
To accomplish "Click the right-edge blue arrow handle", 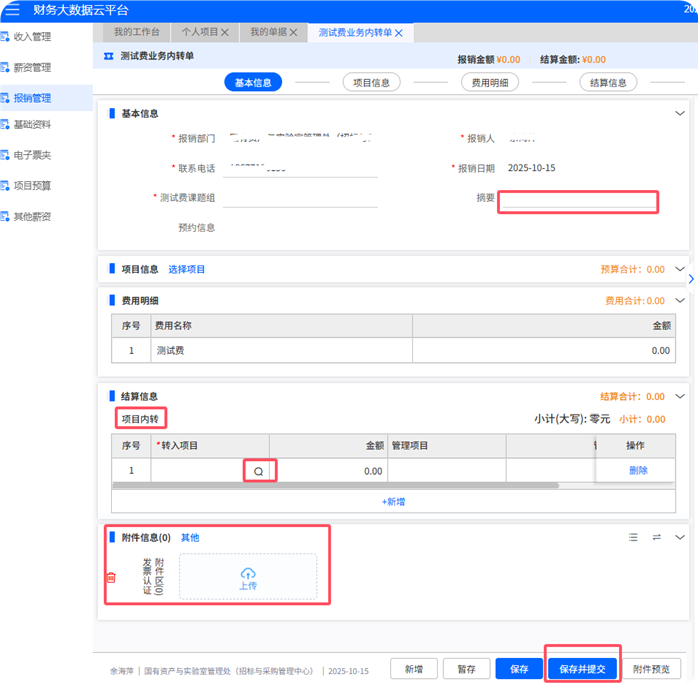I will coord(691,279).
